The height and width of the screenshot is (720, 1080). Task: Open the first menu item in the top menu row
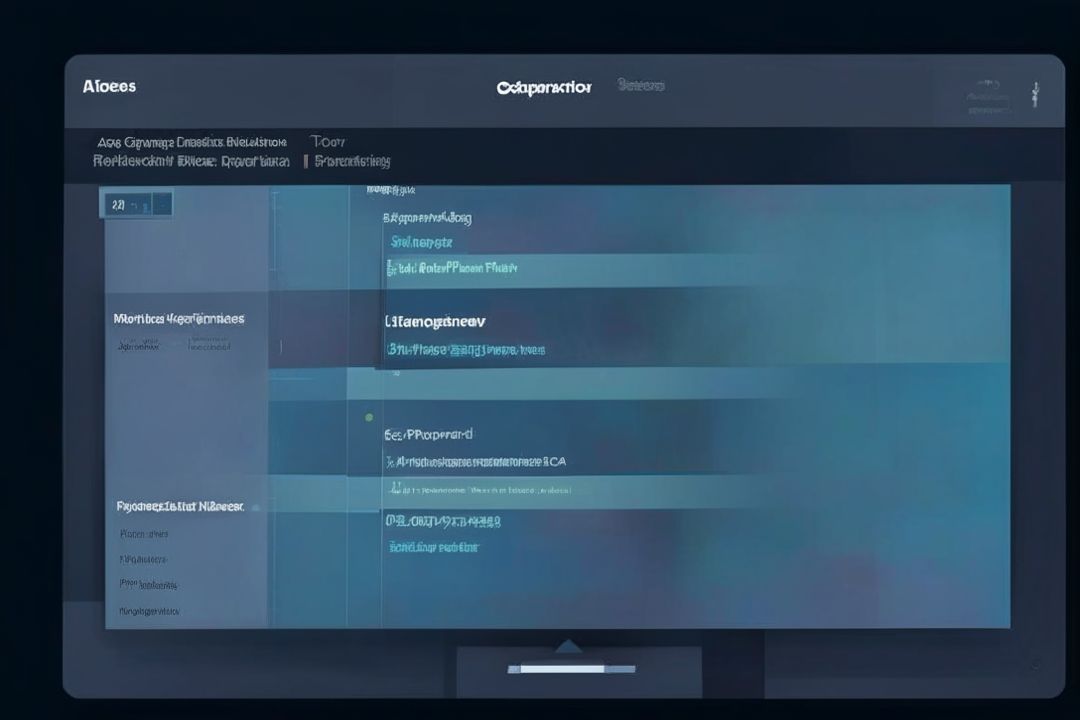(x=192, y=142)
